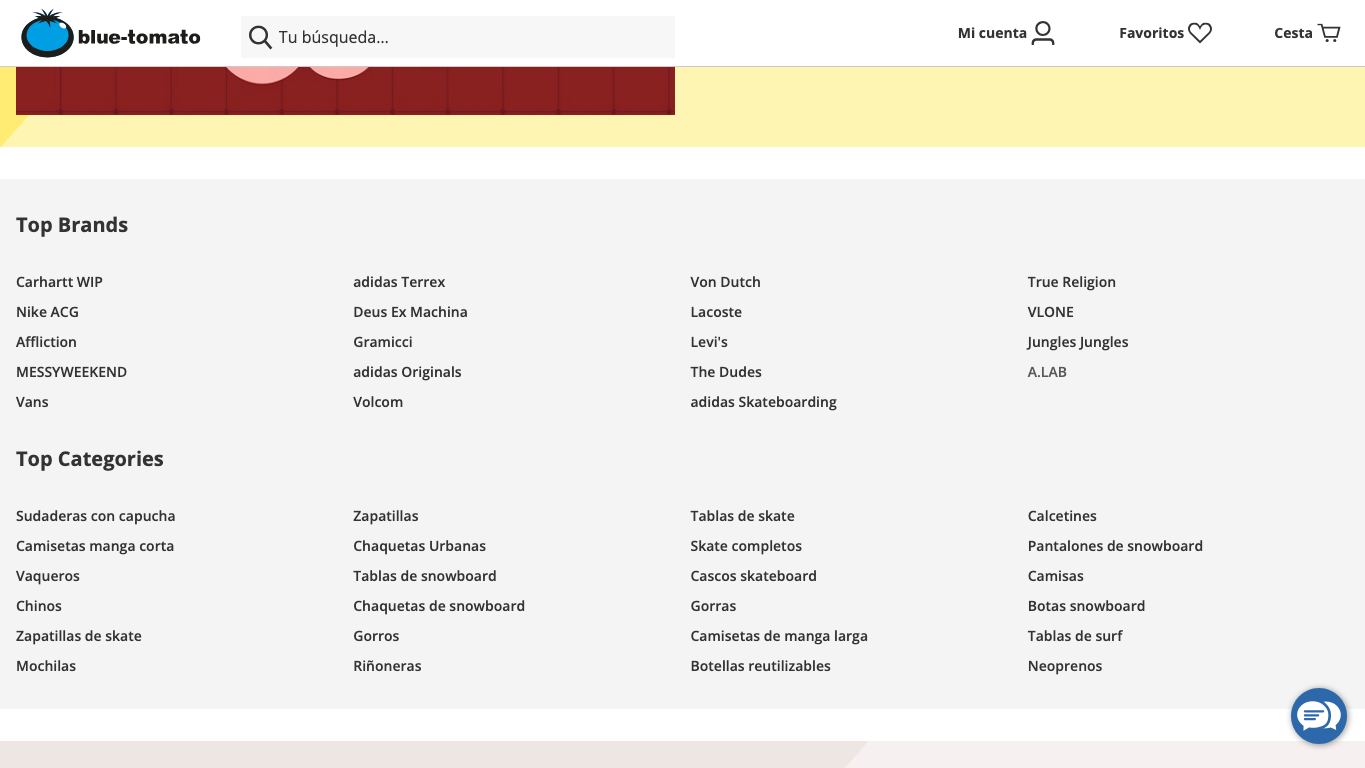The height and width of the screenshot is (768, 1365).
Task: Open Gramicci brand link
Action: pyautogui.click(x=383, y=342)
